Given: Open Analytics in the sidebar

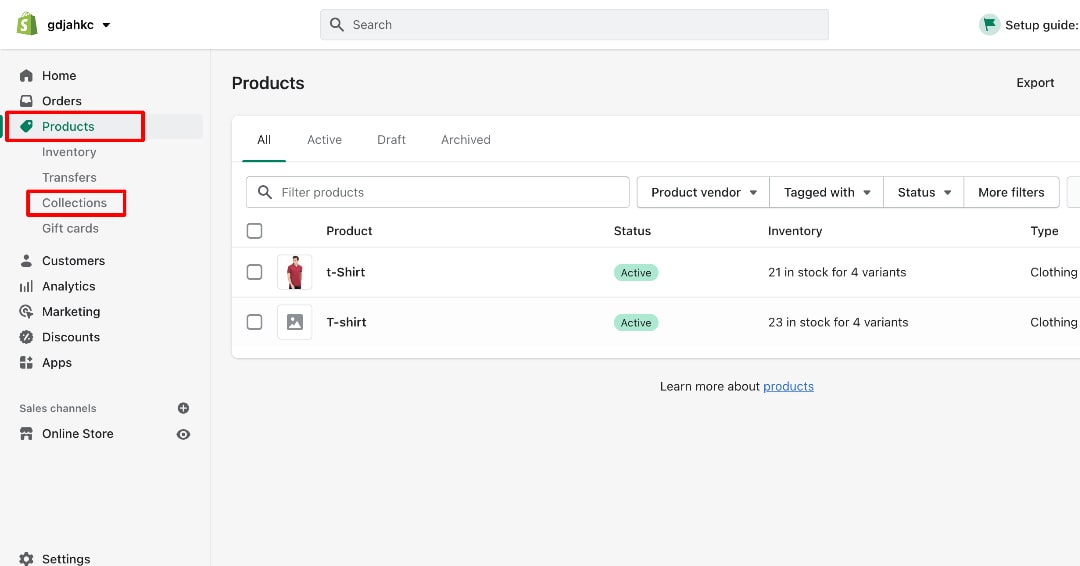Looking at the screenshot, I should tap(69, 286).
